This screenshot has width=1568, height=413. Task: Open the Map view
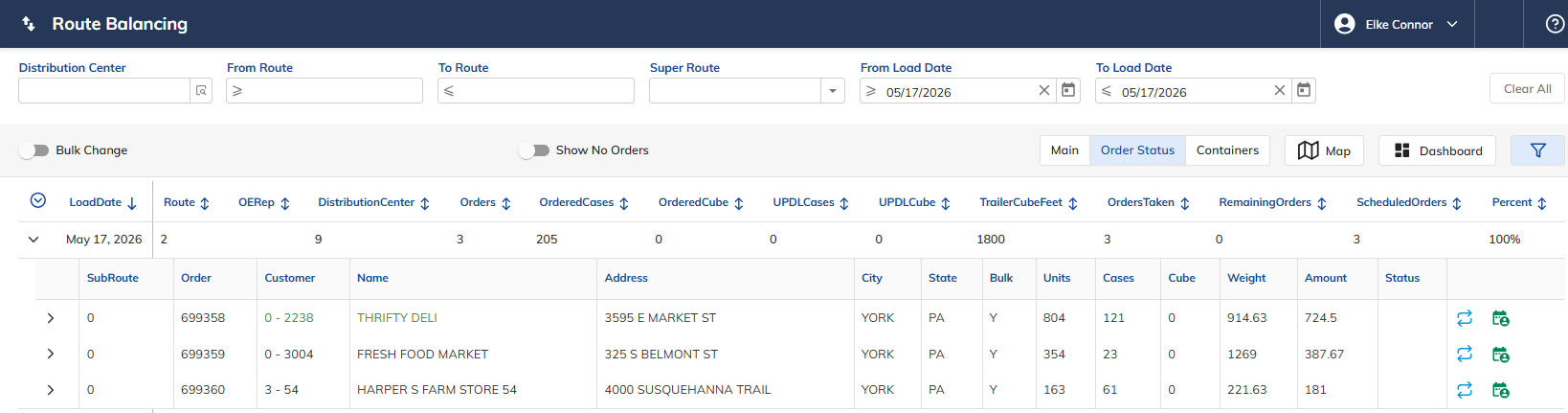(1324, 150)
